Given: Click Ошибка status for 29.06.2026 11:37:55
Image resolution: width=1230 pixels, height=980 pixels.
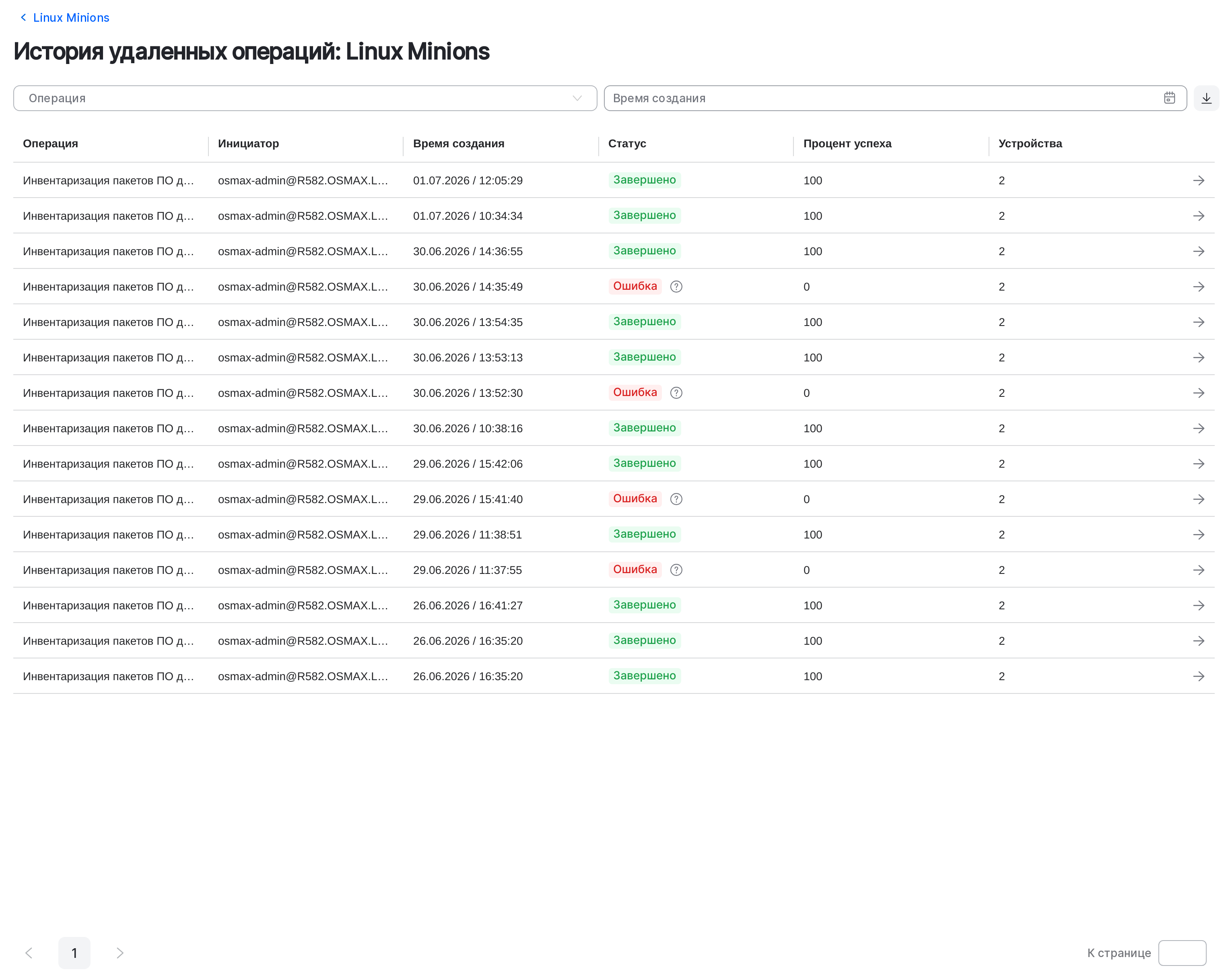Looking at the screenshot, I should click(x=635, y=569).
